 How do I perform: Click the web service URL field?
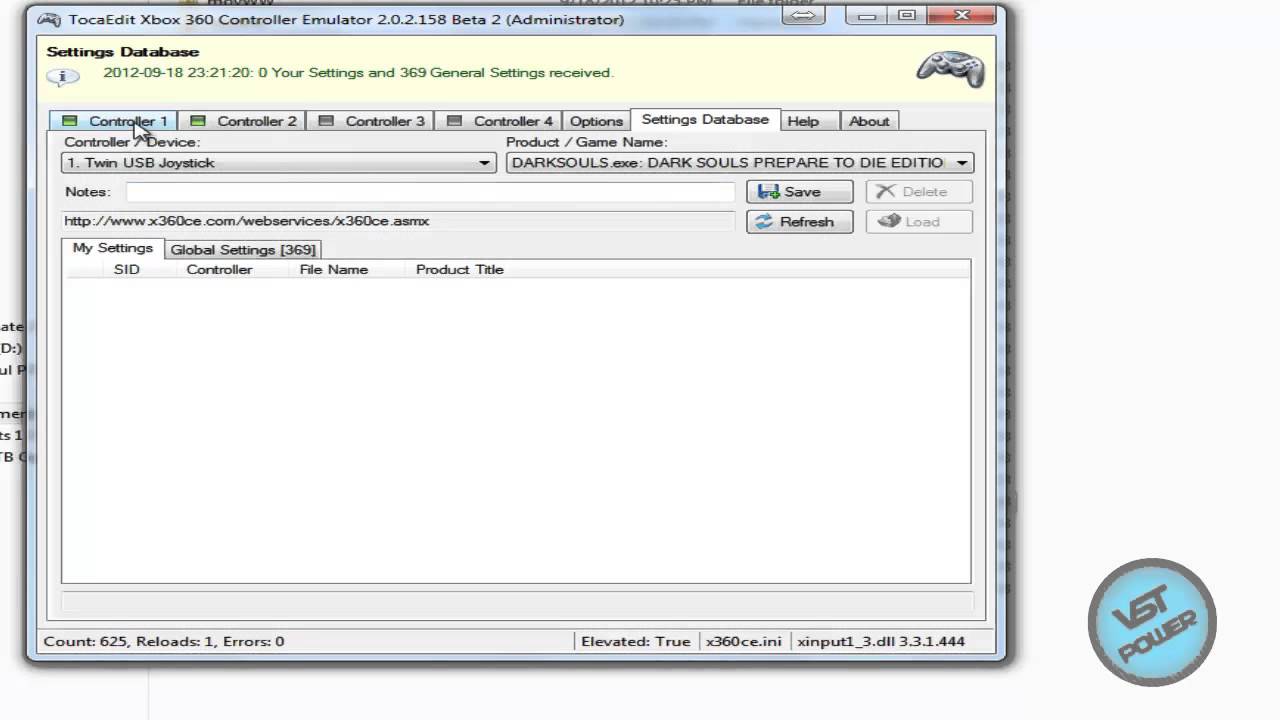click(x=398, y=221)
